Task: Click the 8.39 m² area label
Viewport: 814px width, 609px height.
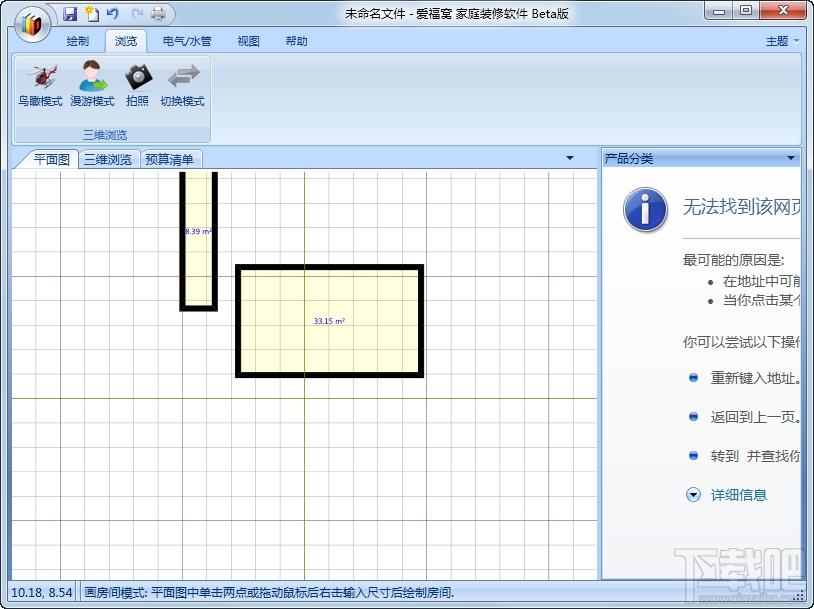Action: [198, 231]
